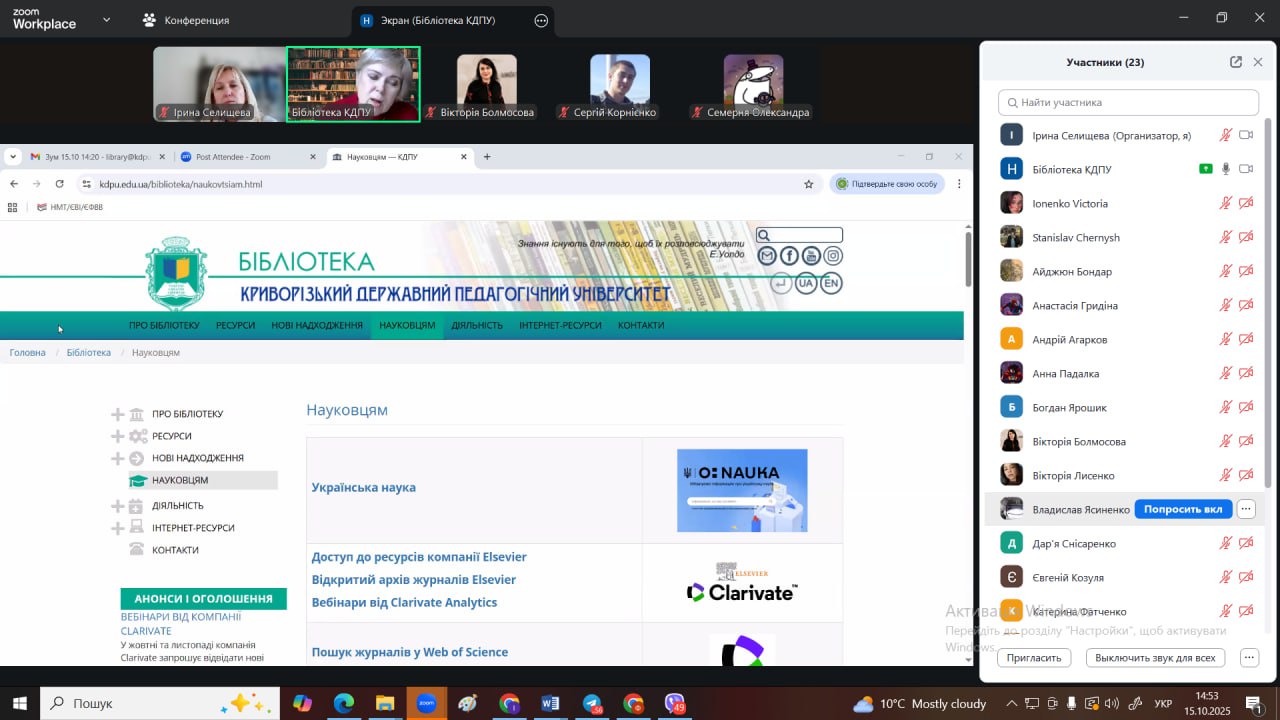Click the shared page vertical scrollbar
Screen dimensions: 1280x720
(x=967, y=255)
